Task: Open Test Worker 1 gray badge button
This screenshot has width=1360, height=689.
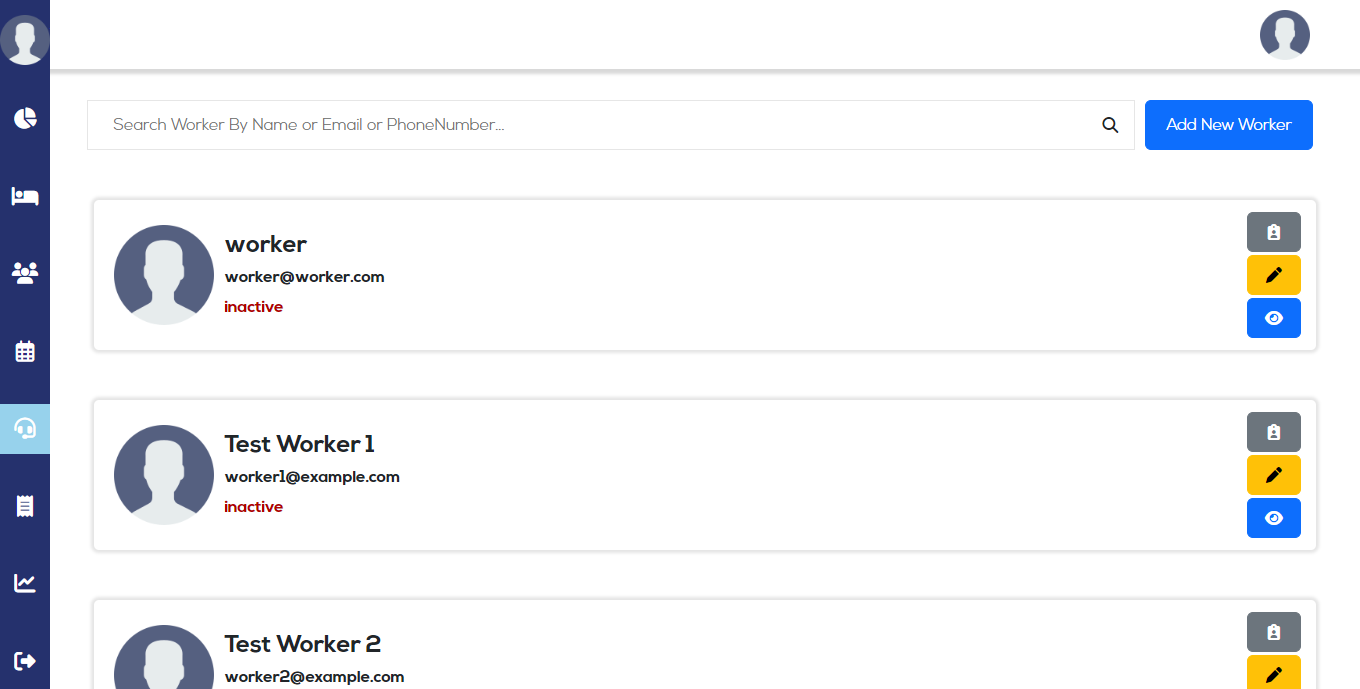Action: point(1273,432)
